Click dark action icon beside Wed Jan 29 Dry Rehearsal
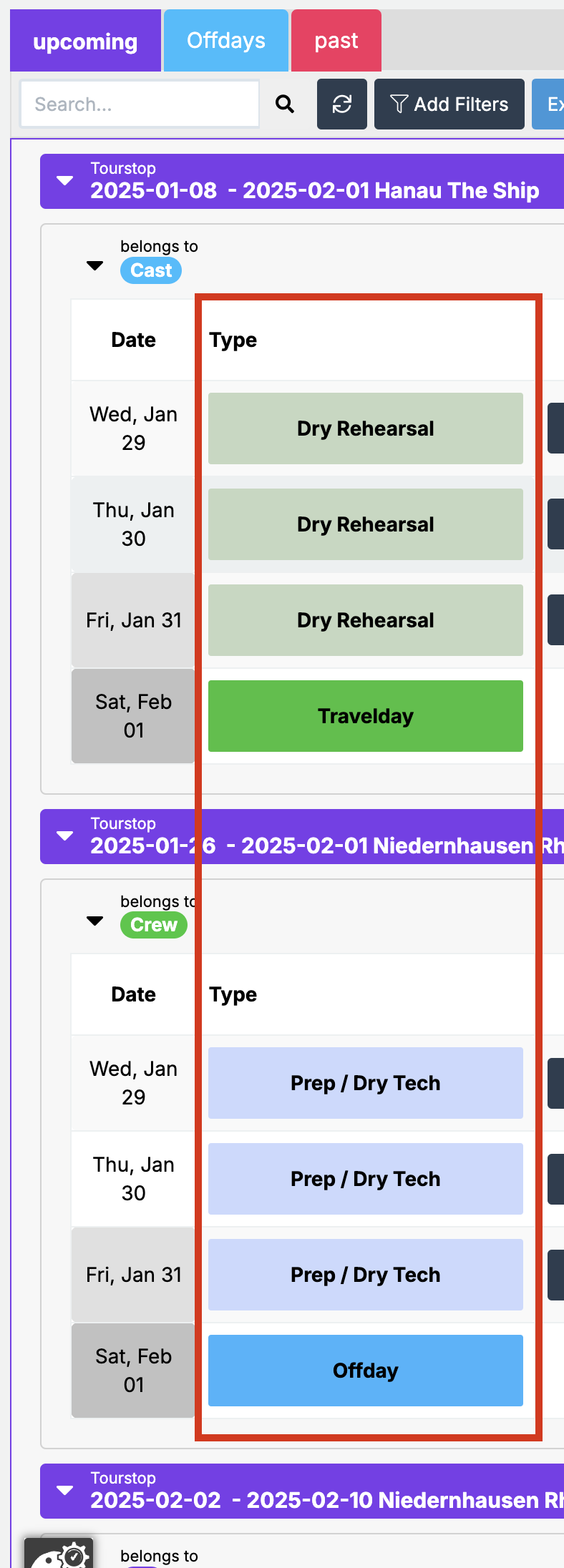 point(557,428)
